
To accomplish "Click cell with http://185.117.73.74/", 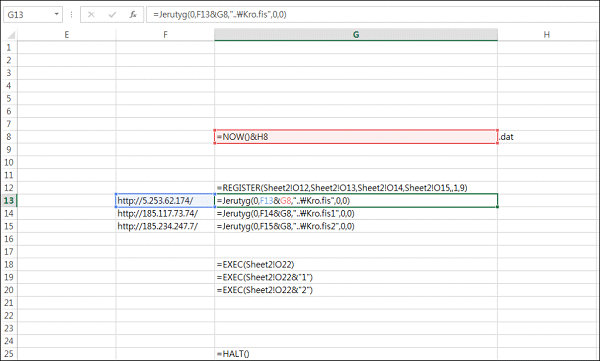I will point(165,213).
